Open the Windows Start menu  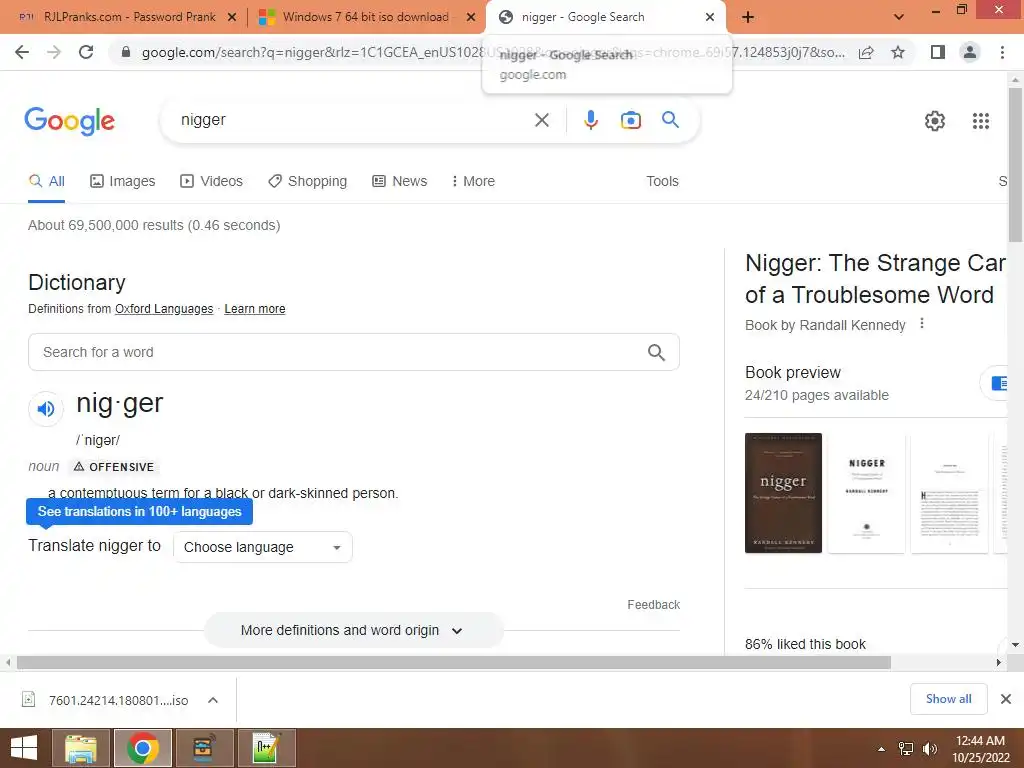24,748
